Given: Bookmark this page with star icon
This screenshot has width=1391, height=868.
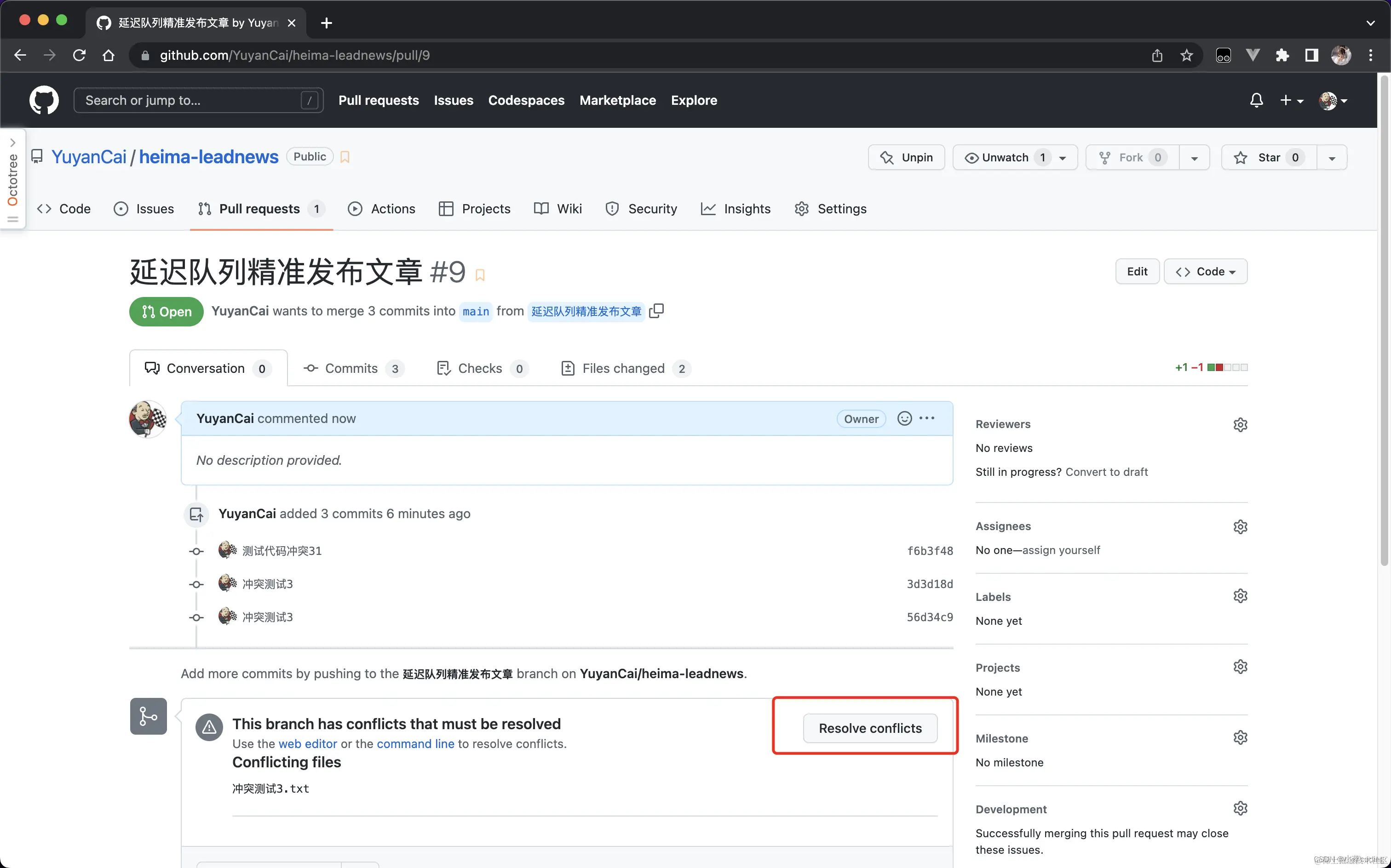Looking at the screenshot, I should [1186, 55].
